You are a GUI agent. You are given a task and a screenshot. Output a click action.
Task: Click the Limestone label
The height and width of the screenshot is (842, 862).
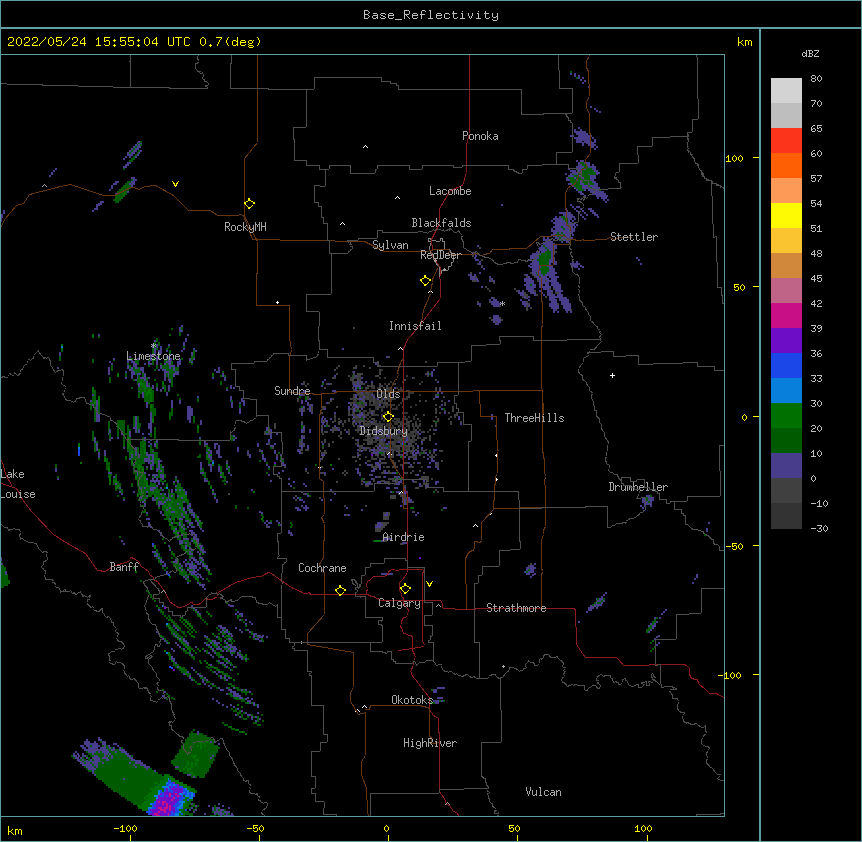[153, 356]
